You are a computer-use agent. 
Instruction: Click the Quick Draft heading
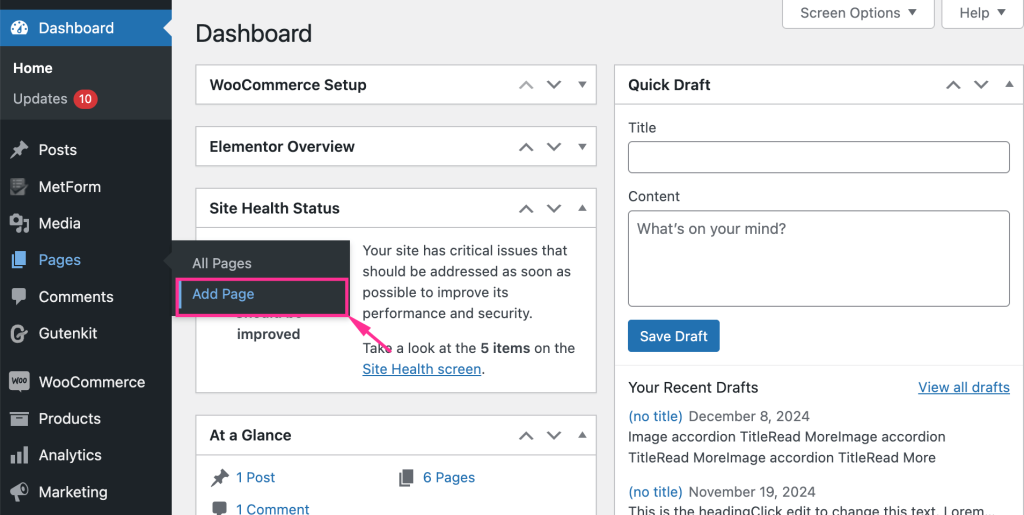click(669, 85)
